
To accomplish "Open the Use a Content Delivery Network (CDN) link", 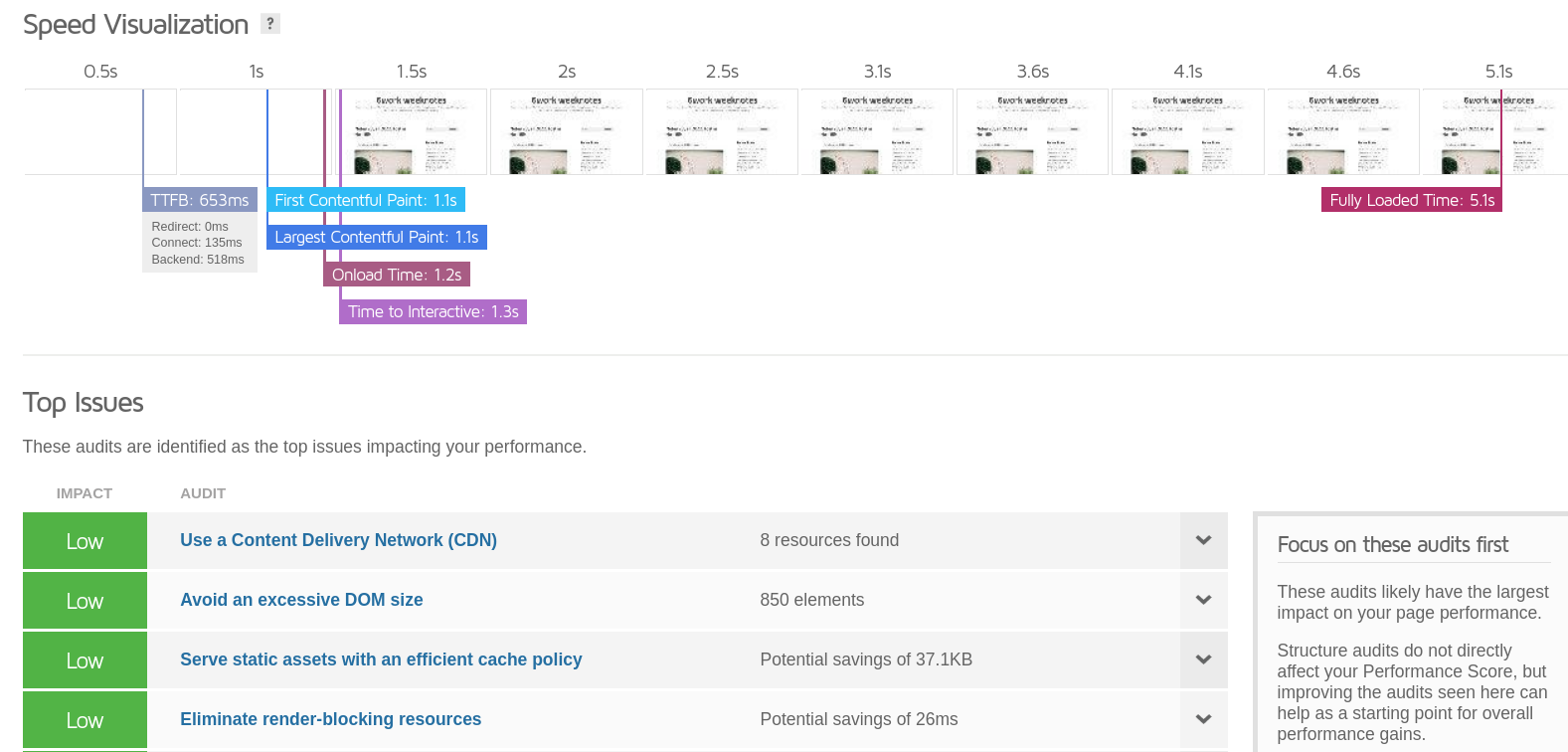I will (x=338, y=540).
